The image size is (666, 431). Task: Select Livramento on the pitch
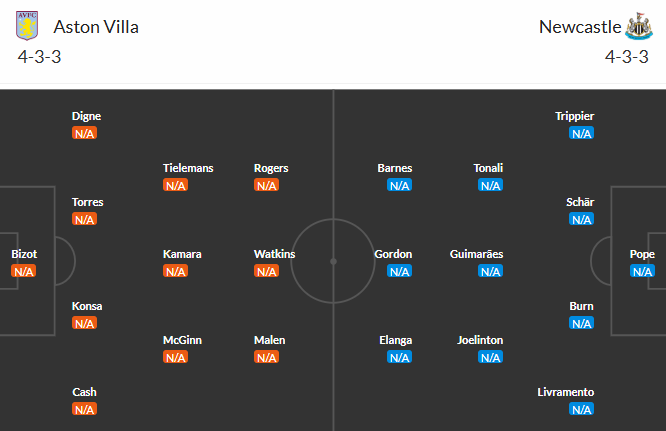pyautogui.click(x=565, y=392)
